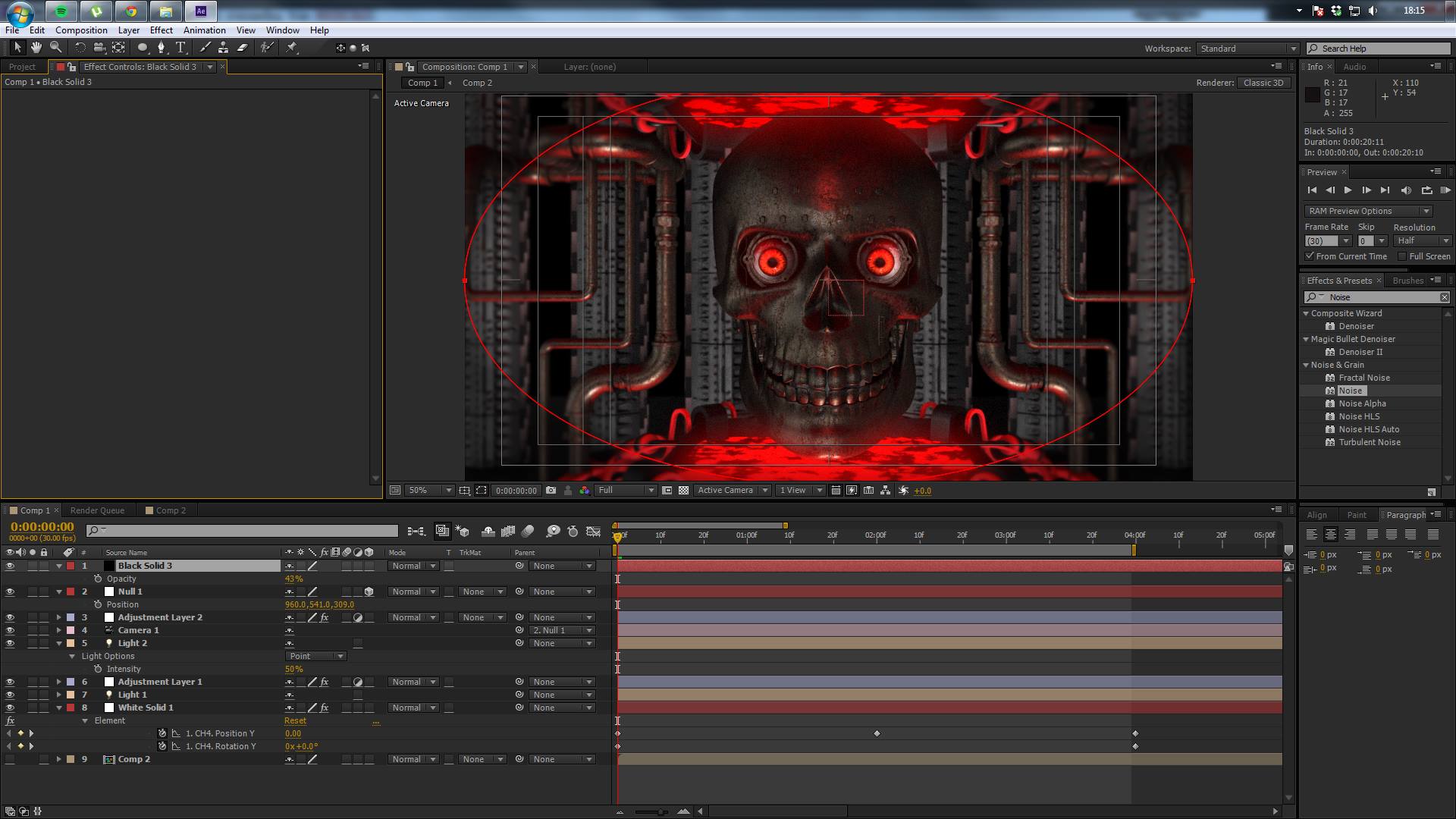Image resolution: width=1456 pixels, height=819 pixels.
Task: Adjust the exposure value +0.0
Action: tap(922, 491)
